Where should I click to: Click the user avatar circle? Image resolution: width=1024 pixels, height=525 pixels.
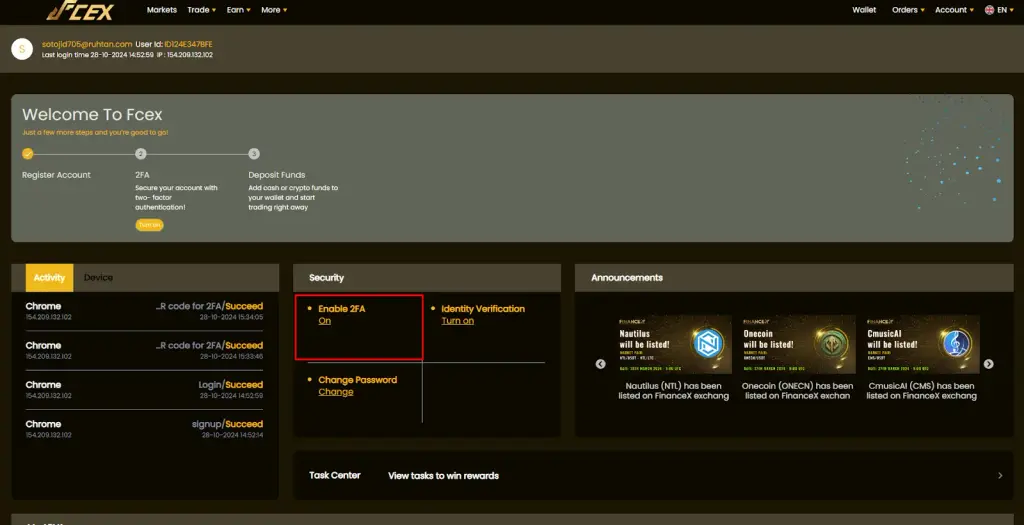coord(22,49)
